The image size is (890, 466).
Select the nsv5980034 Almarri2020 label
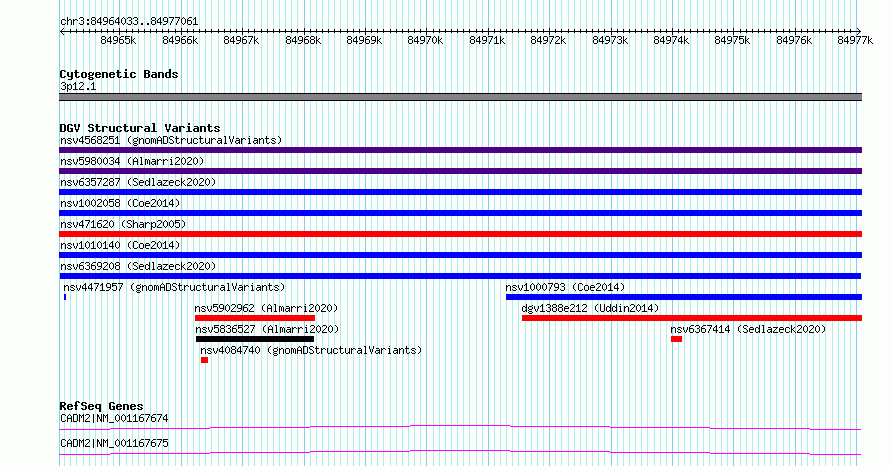(132, 161)
